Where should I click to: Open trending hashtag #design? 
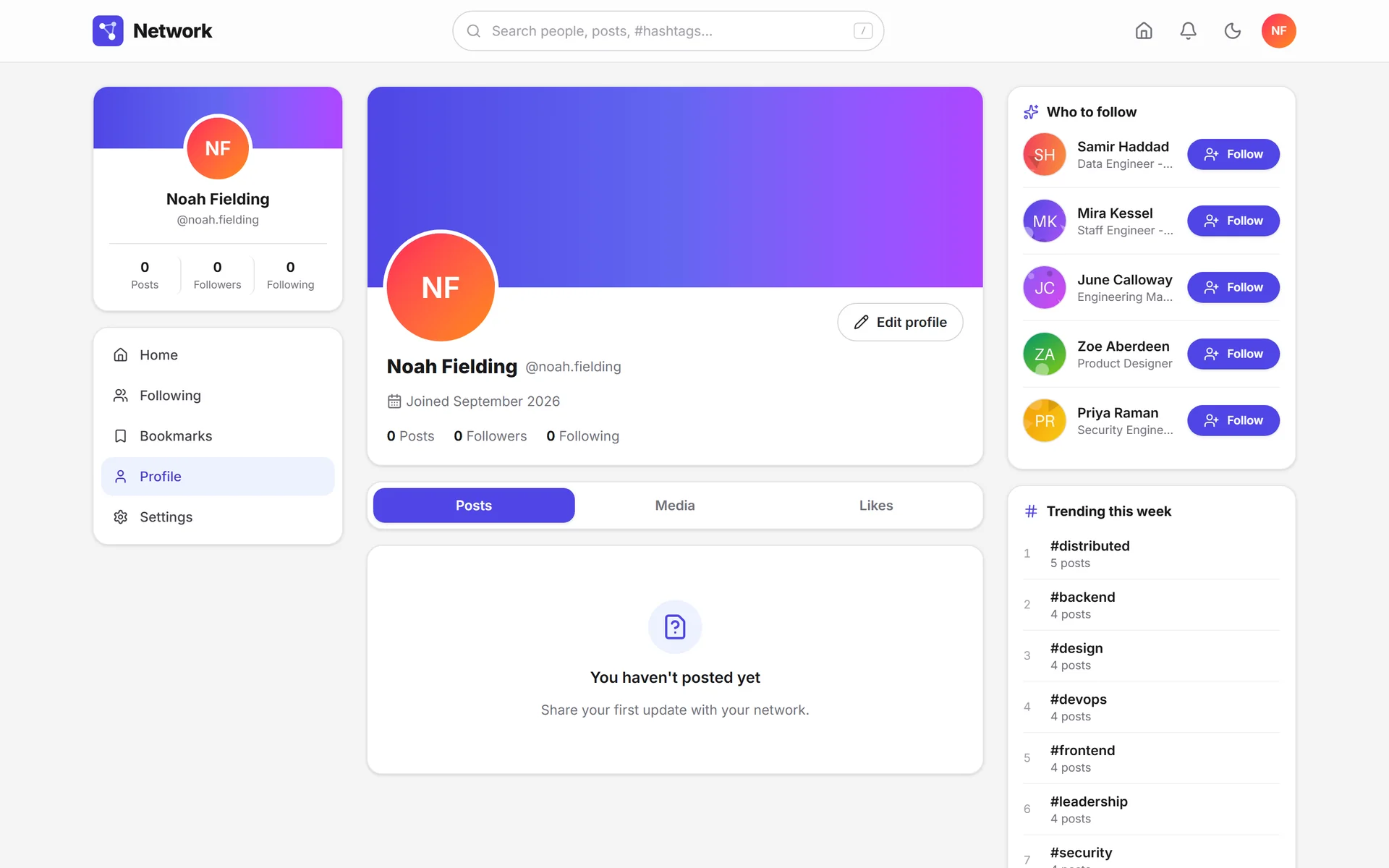pyautogui.click(x=1076, y=649)
